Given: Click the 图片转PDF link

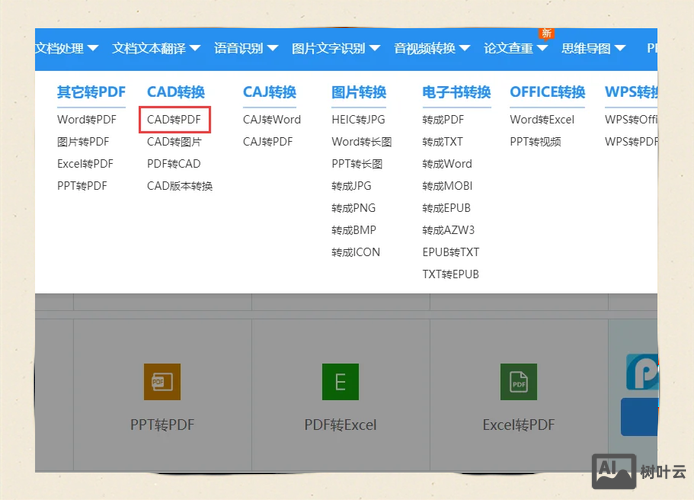Looking at the screenshot, I should (x=83, y=142).
